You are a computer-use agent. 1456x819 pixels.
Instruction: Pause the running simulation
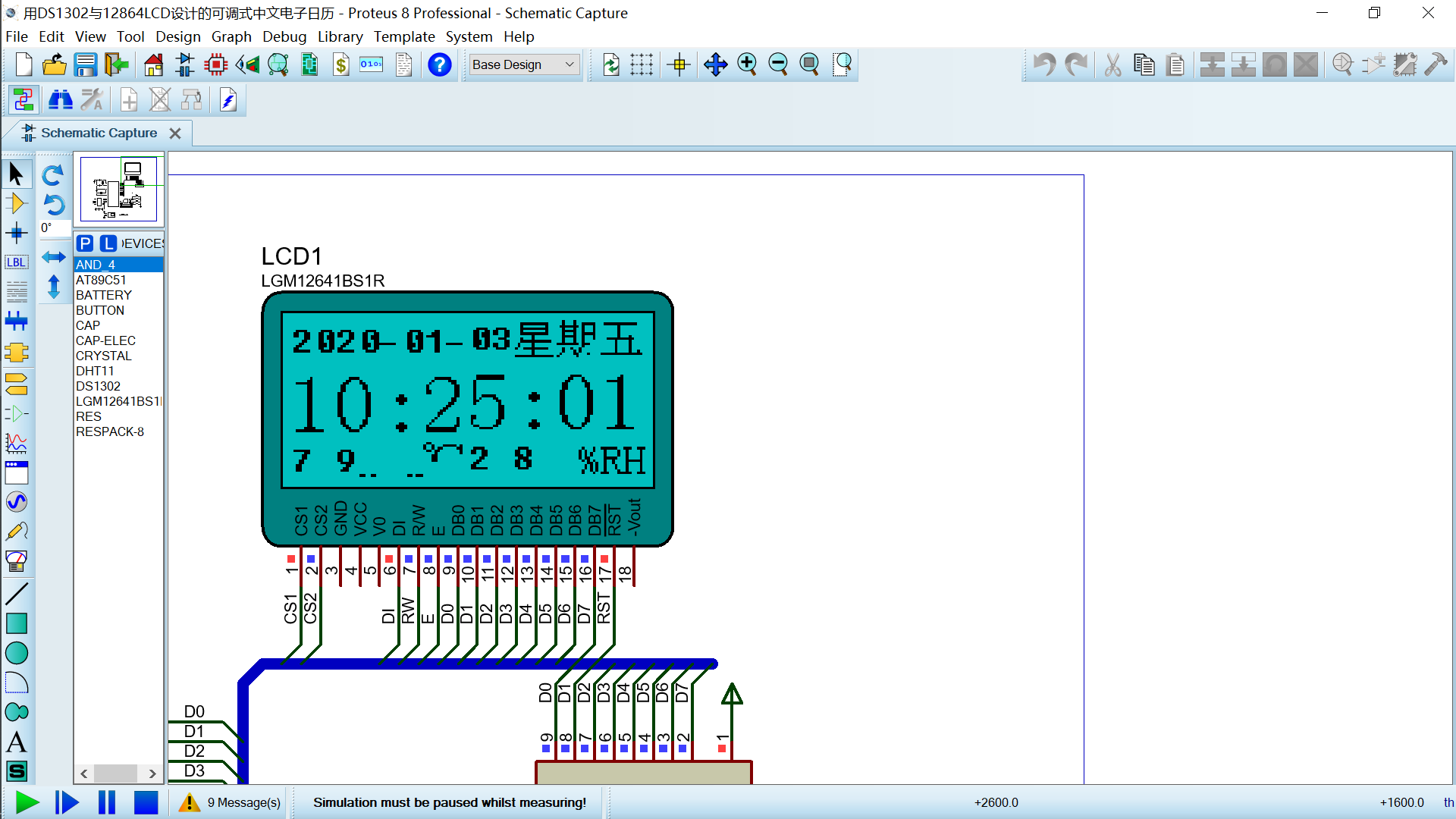[107, 802]
